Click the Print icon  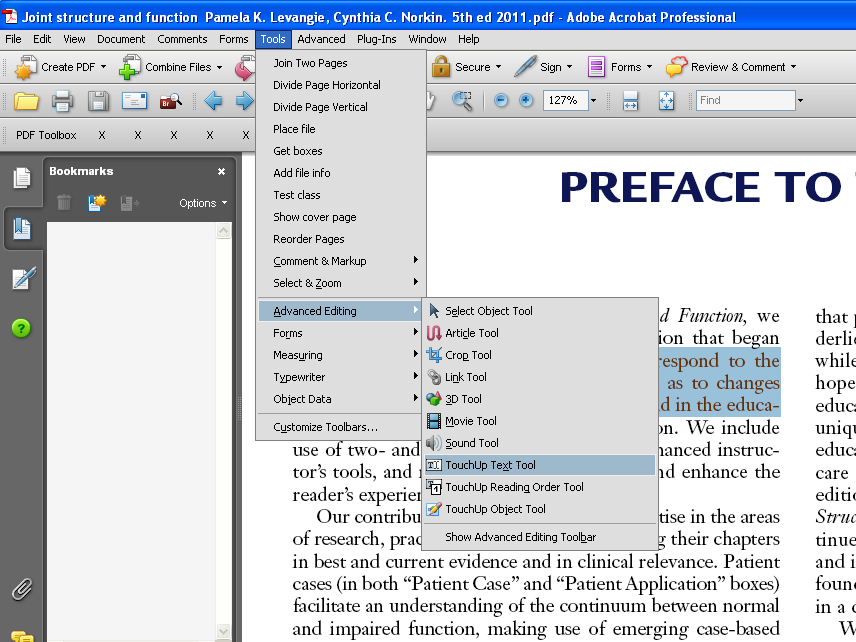pyautogui.click(x=62, y=101)
